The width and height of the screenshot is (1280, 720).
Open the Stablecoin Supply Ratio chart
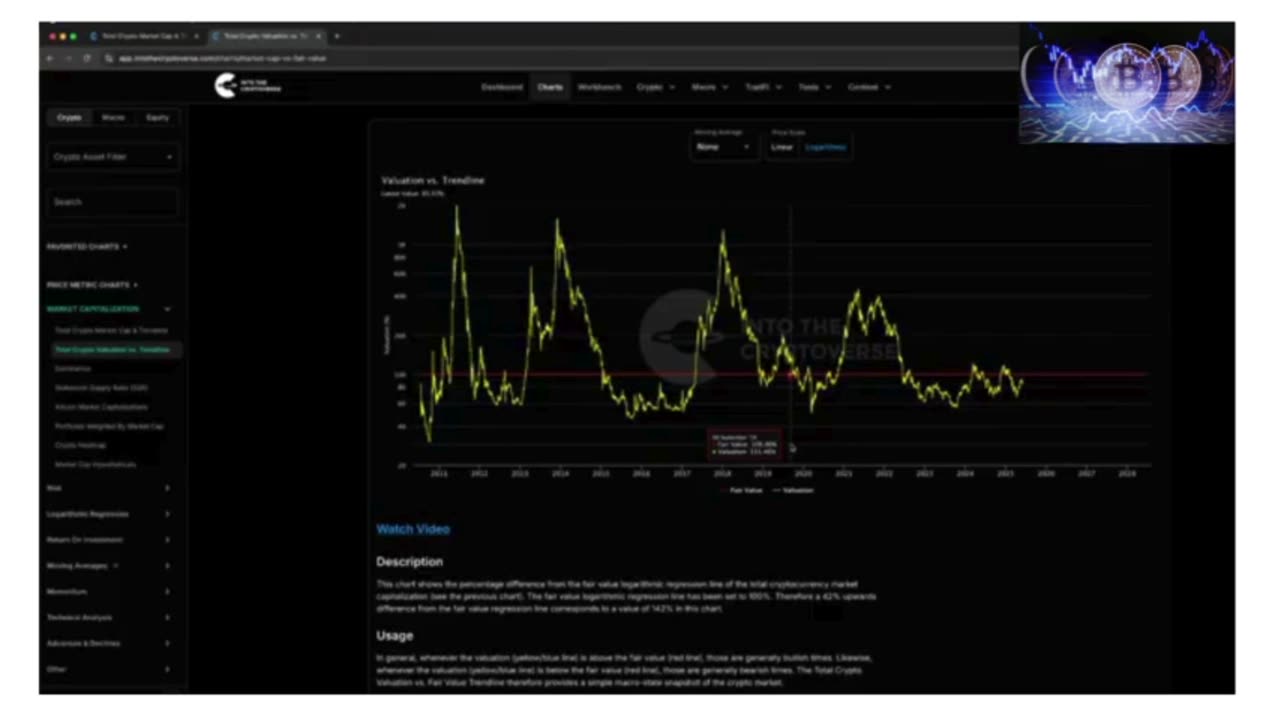click(x=102, y=388)
